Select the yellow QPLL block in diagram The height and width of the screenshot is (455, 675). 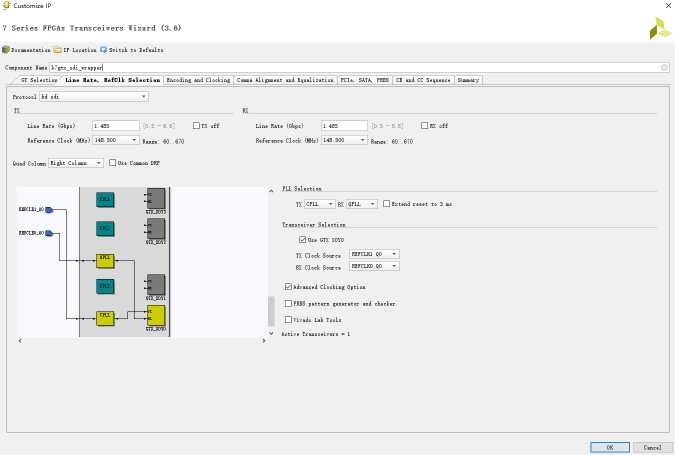(105, 261)
